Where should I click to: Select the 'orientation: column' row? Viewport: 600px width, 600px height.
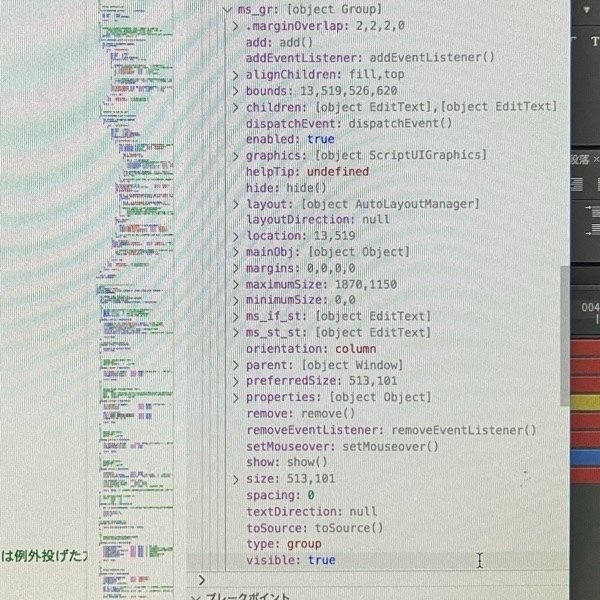[x=311, y=349]
